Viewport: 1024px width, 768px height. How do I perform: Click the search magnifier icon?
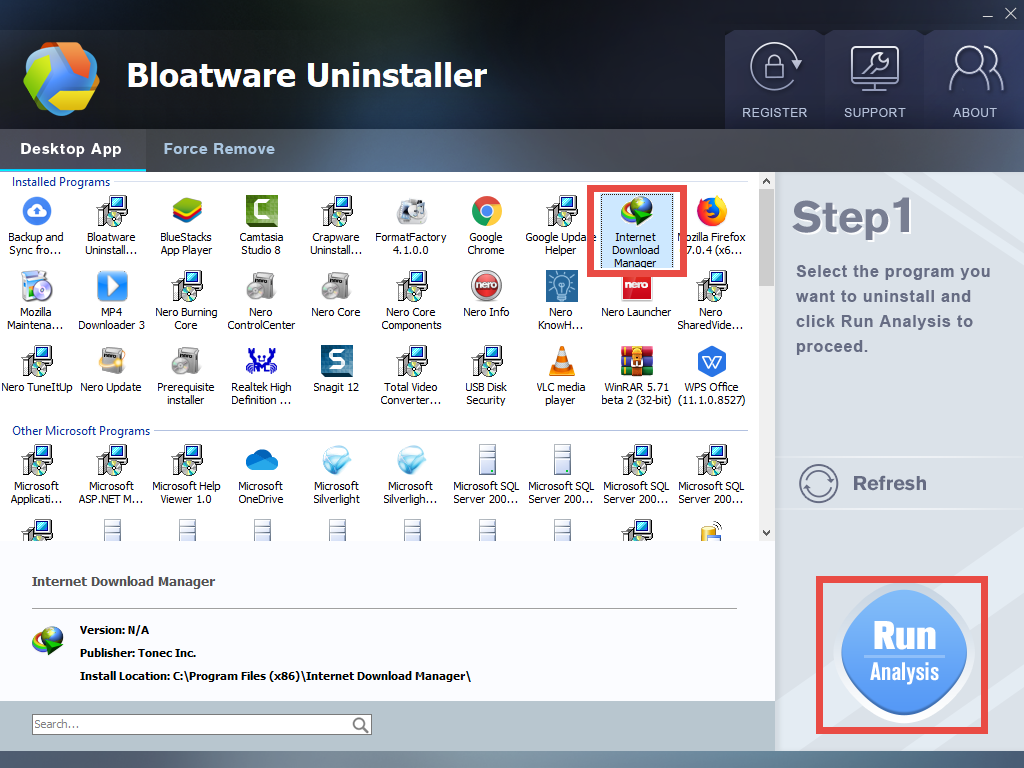tap(360, 724)
